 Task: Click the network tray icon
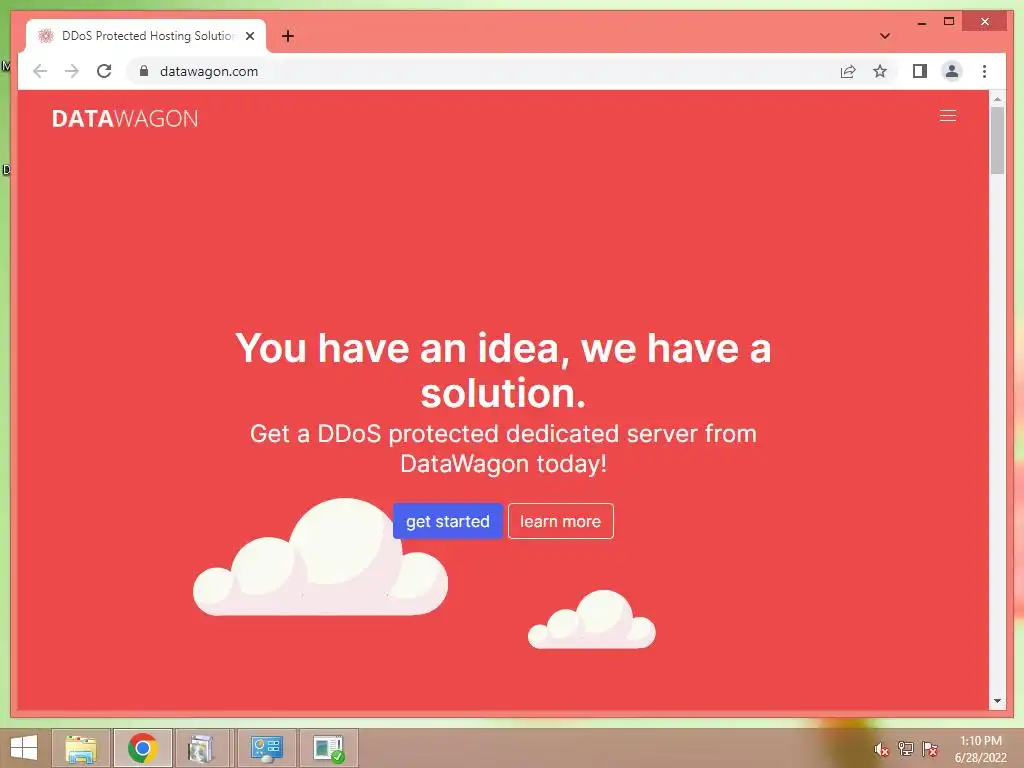coord(905,749)
